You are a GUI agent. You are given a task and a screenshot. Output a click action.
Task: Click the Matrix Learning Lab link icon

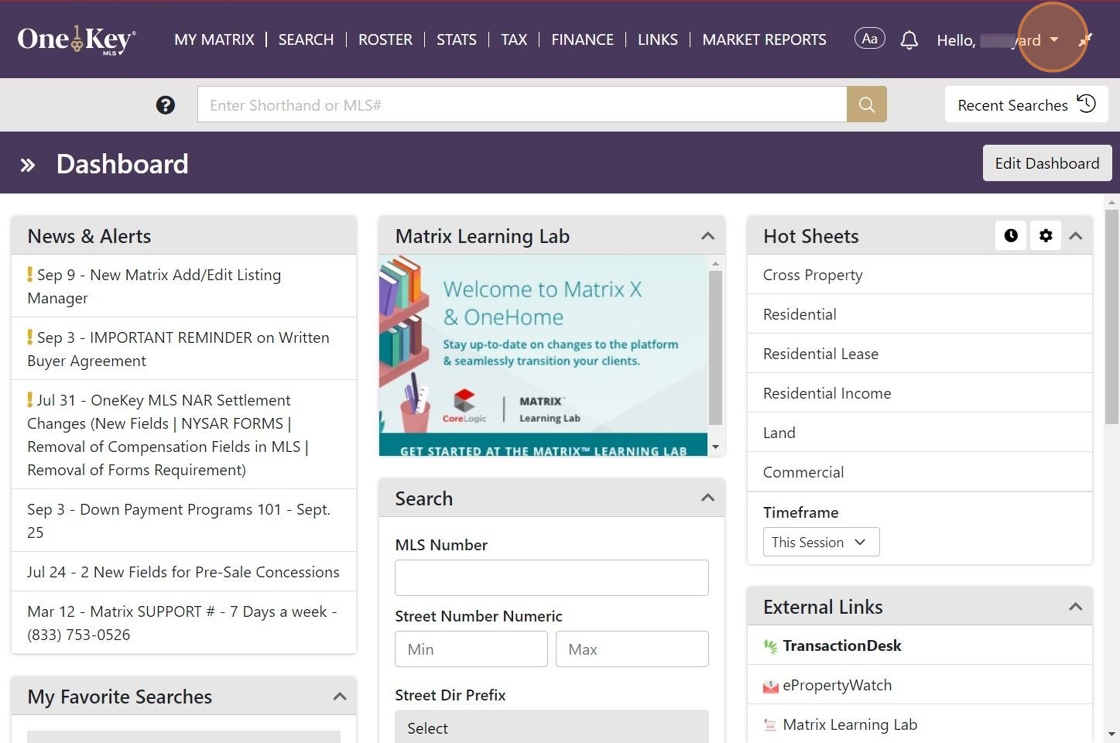[x=770, y=725]
